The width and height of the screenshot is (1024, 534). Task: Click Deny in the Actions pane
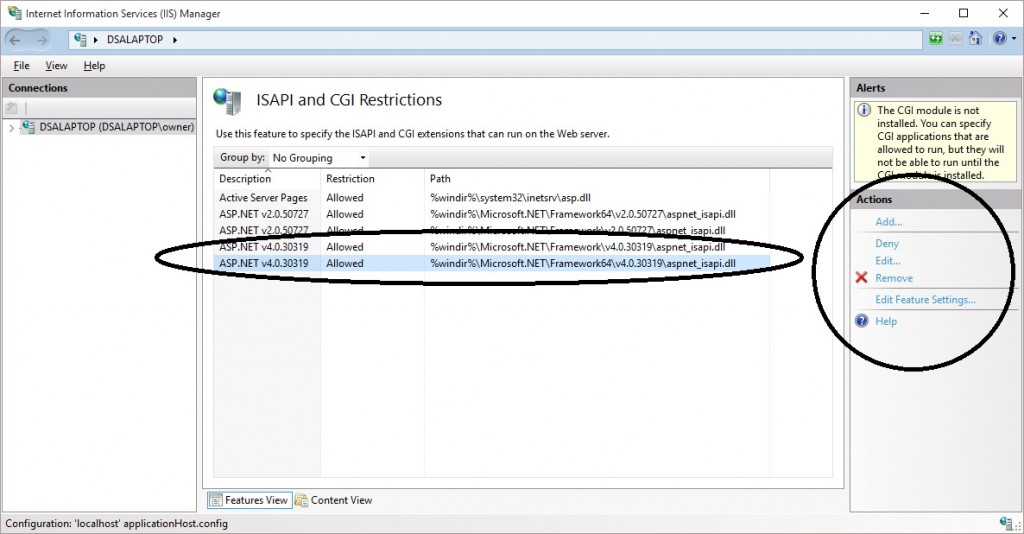pyautogui.click(x=887, y=243)
